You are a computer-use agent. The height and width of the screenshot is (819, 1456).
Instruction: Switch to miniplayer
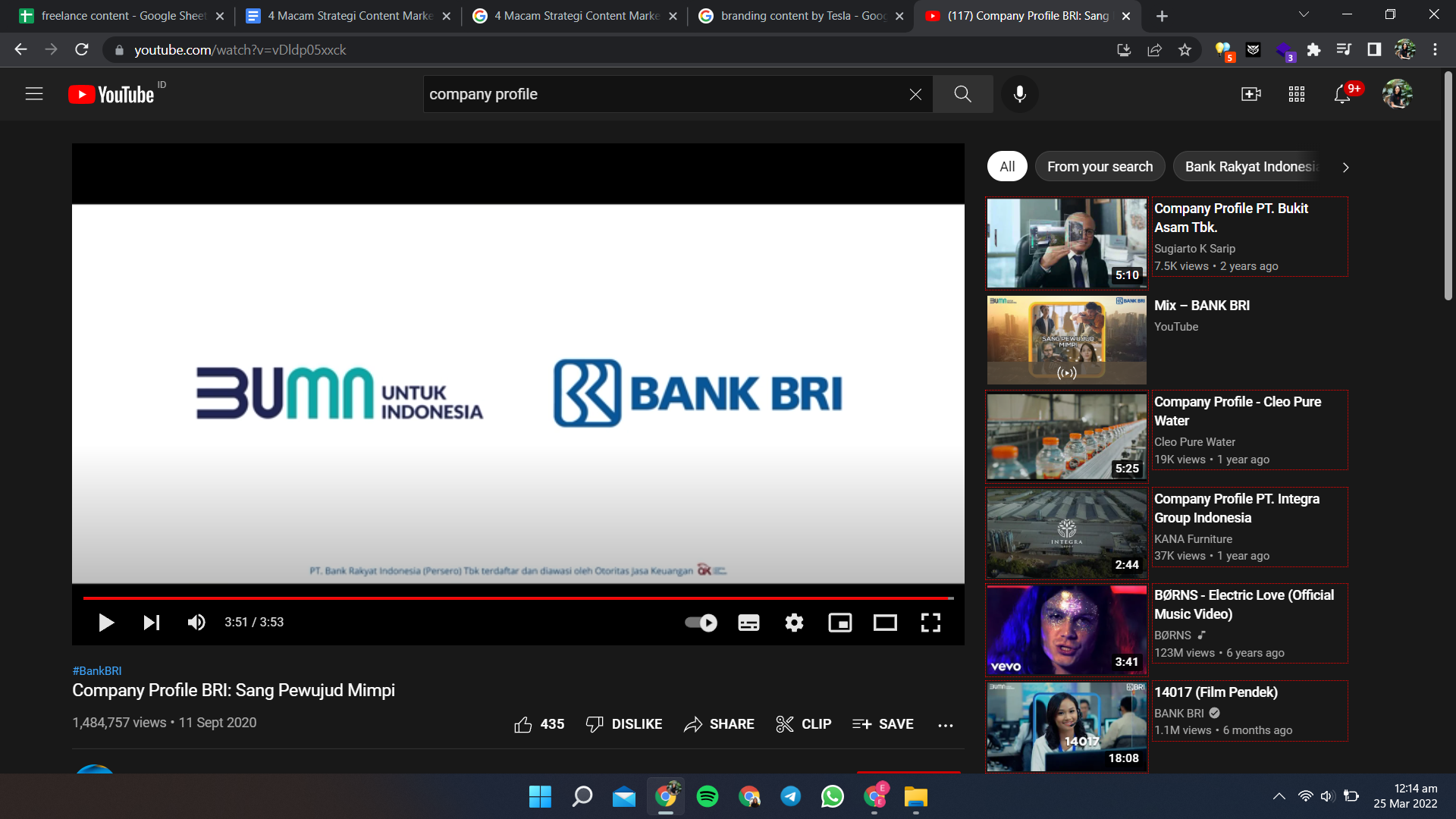[840, 623]
